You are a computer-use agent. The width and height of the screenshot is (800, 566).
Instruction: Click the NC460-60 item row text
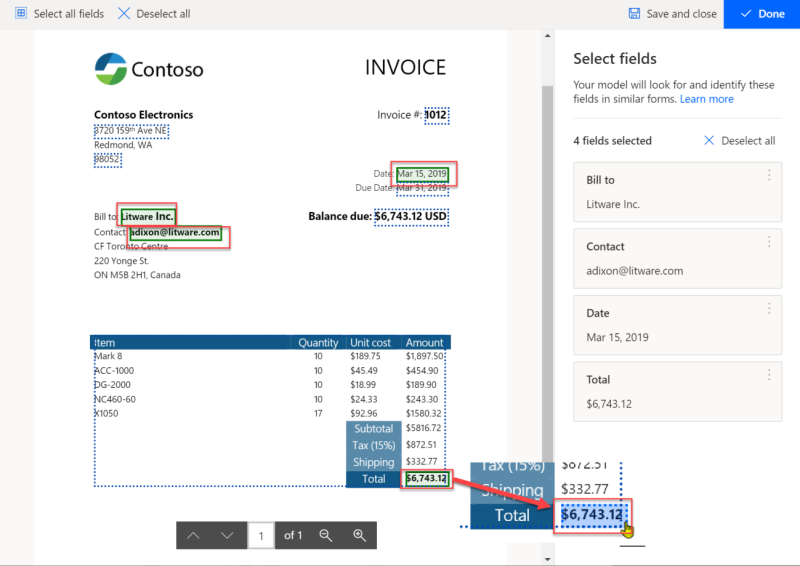[116, 399]
